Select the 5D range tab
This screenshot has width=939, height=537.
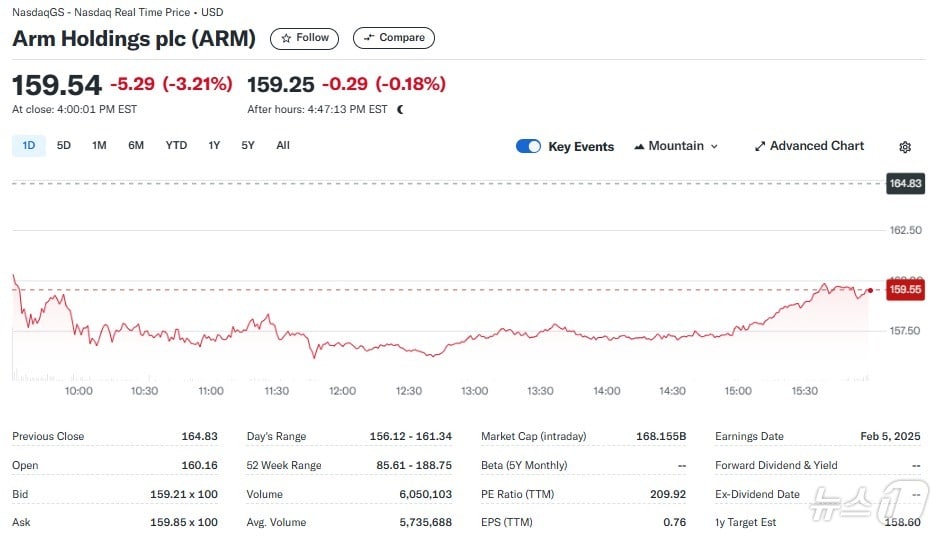tap(63, 145)
